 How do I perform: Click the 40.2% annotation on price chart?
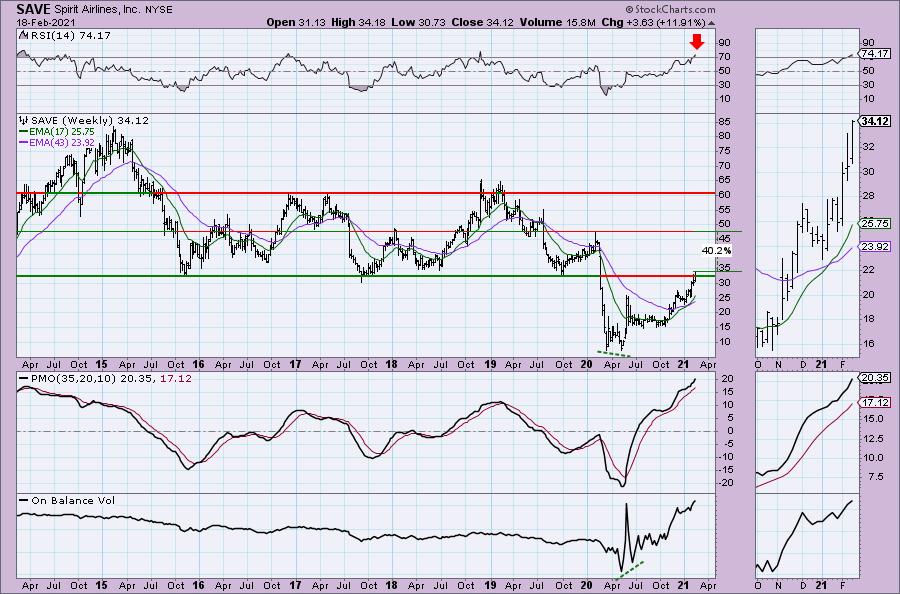point(716,250)
